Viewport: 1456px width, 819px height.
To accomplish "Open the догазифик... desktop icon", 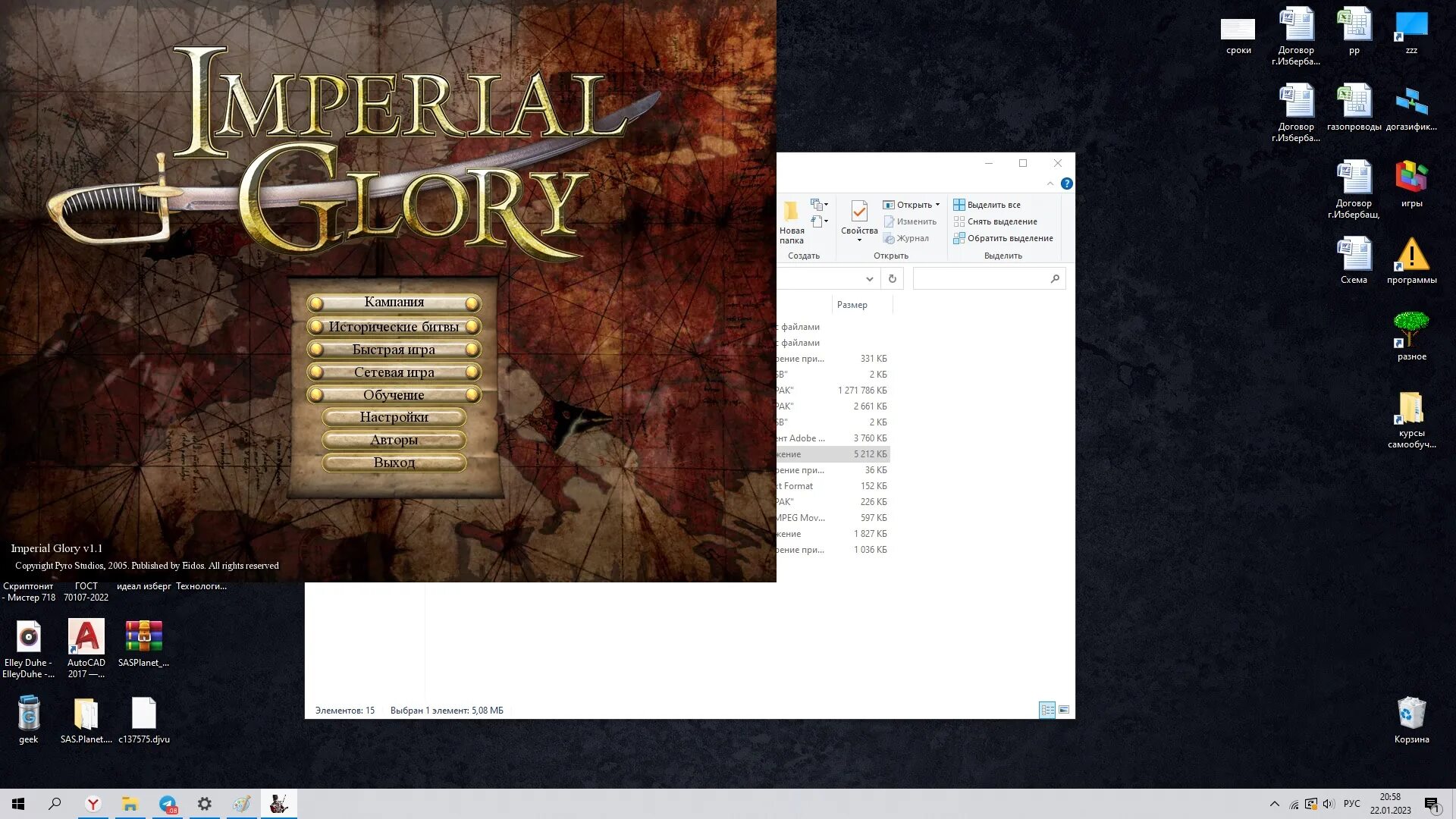I will click(1411, 108).
